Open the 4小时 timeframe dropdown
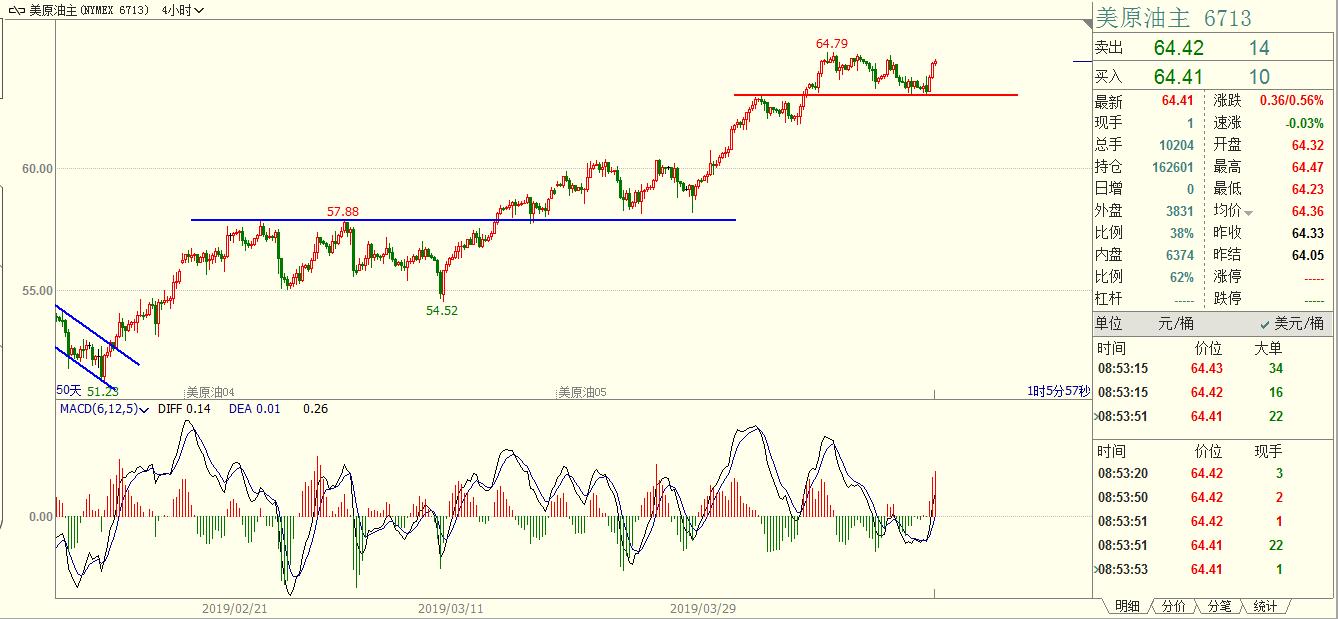Viewport: 1338px width, 619px height. (182, 10)
